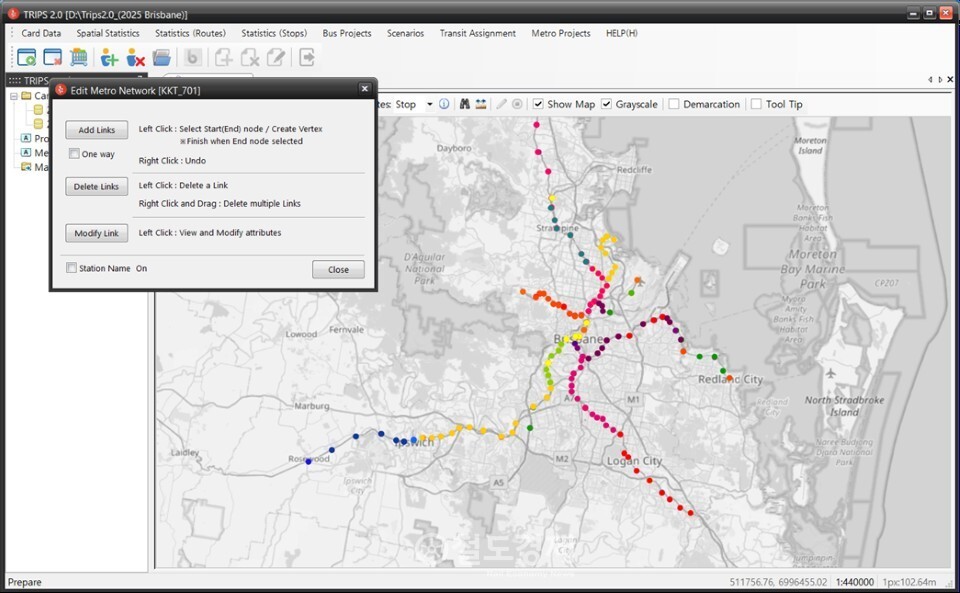Image resolution: width=960 pixels, height=593 pixels.
Task: Enable the Demarcation checkbox
Action: (x=674, y=104)
